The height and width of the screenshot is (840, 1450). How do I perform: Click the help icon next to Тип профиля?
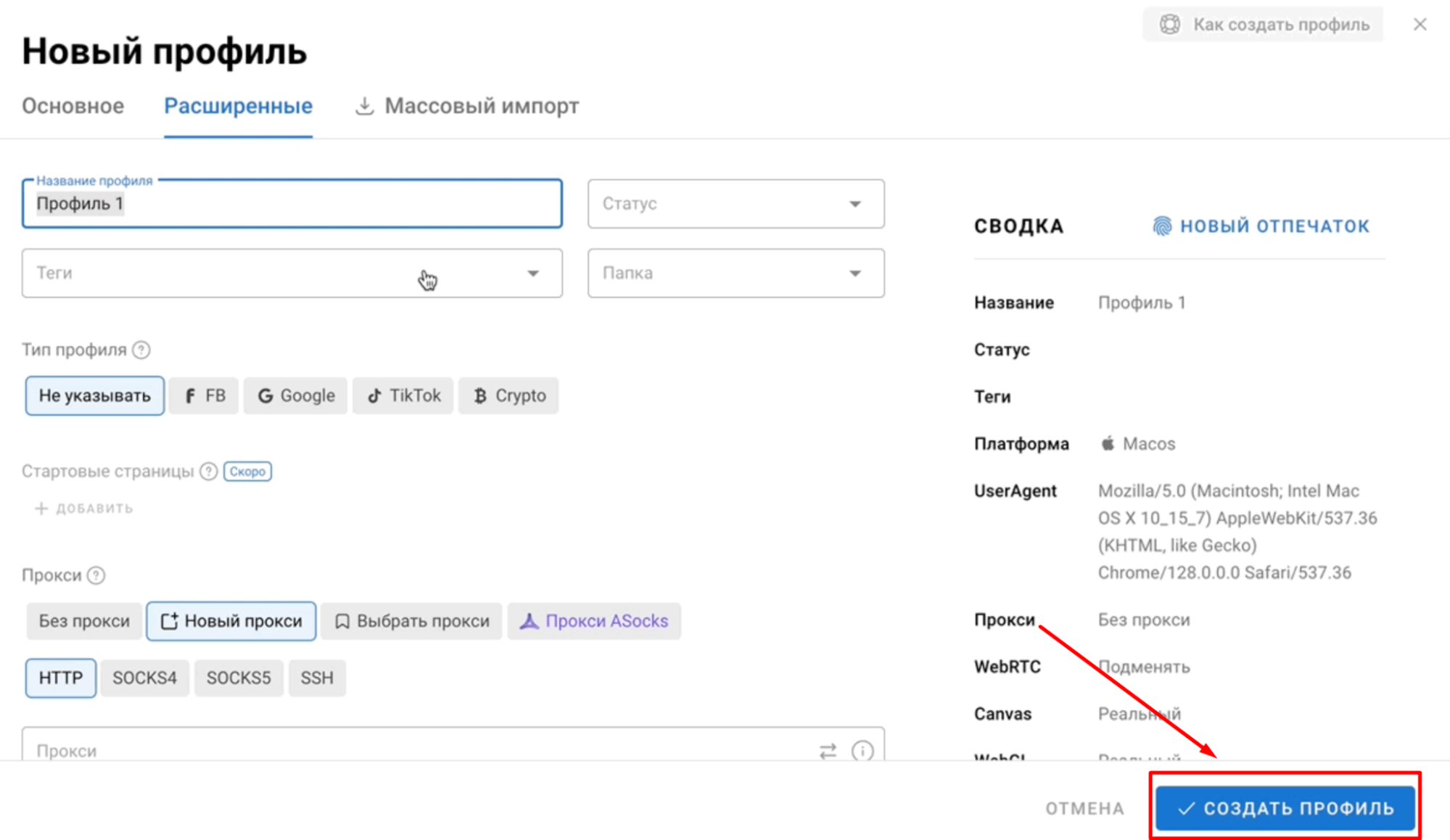[x=141, y=350]
